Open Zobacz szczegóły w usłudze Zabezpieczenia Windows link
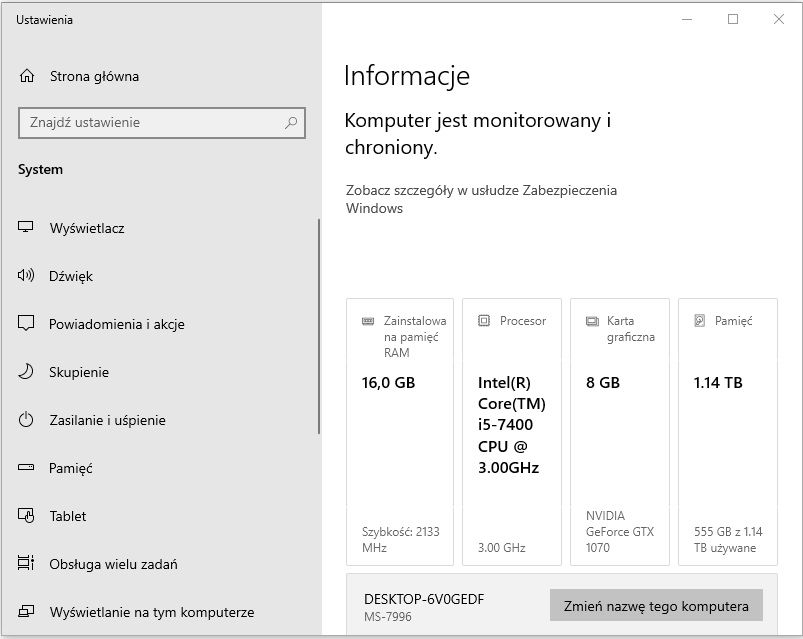The height and width of the screenshot is (639, 803). pyautogui.click(x=481, y=199)
